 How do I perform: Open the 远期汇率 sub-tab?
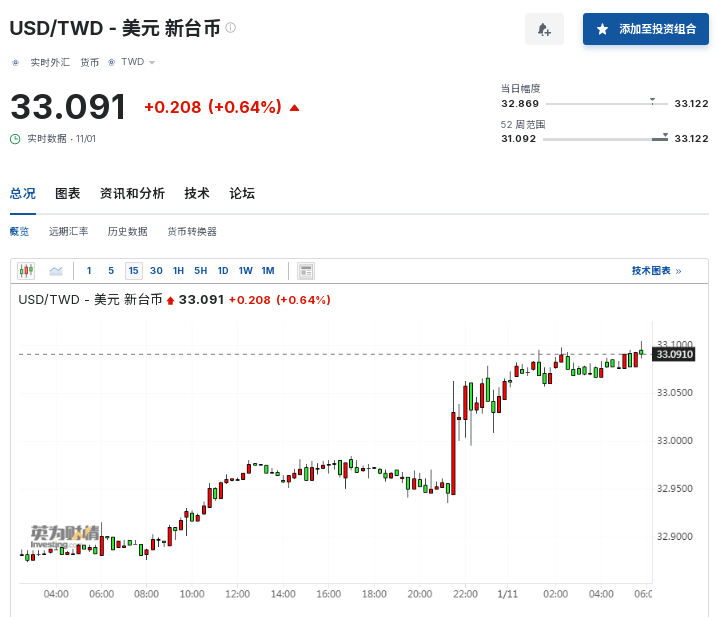pos(69,231)
